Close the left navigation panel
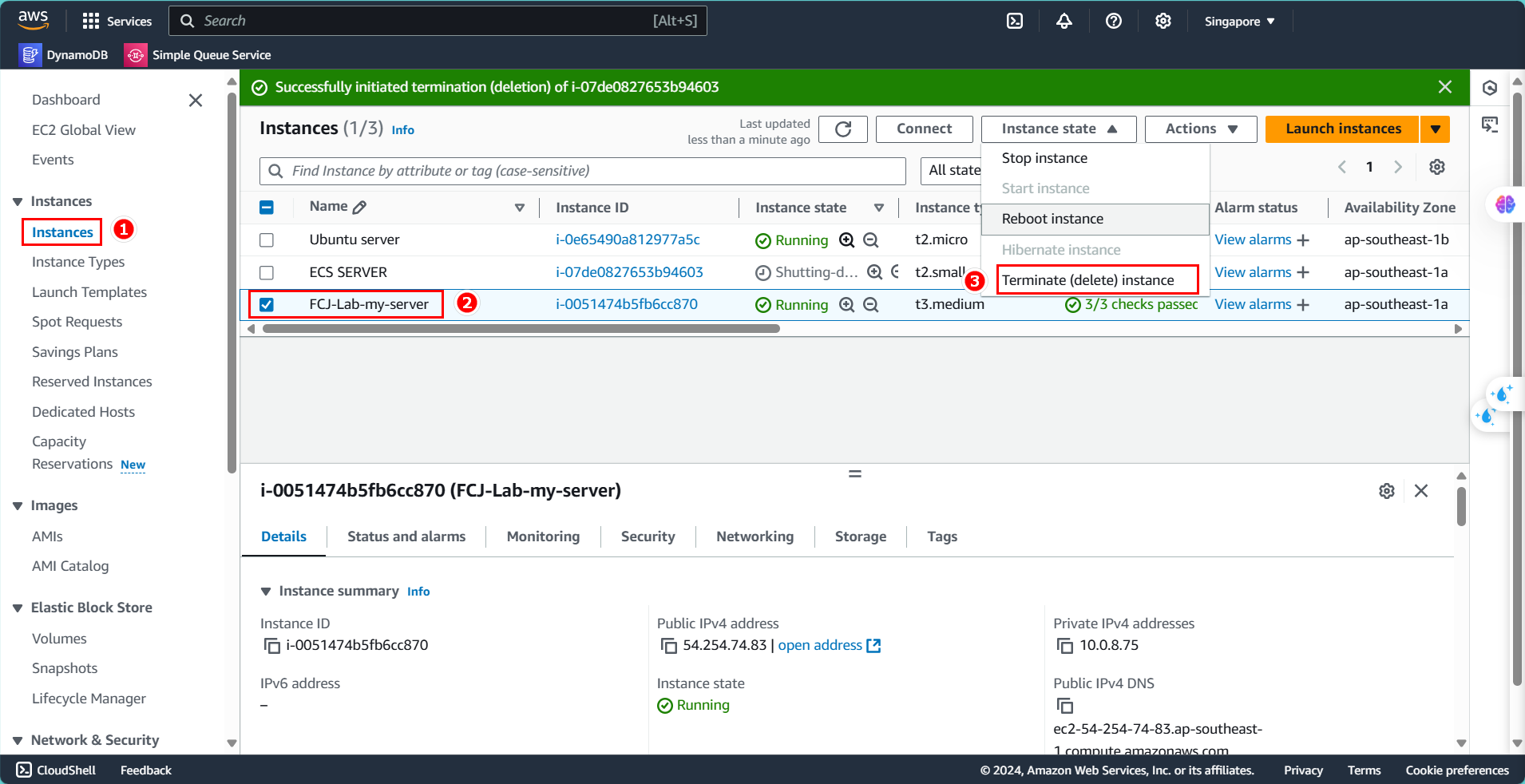Screen dimensions: 1525x784 tap(196, 100)
